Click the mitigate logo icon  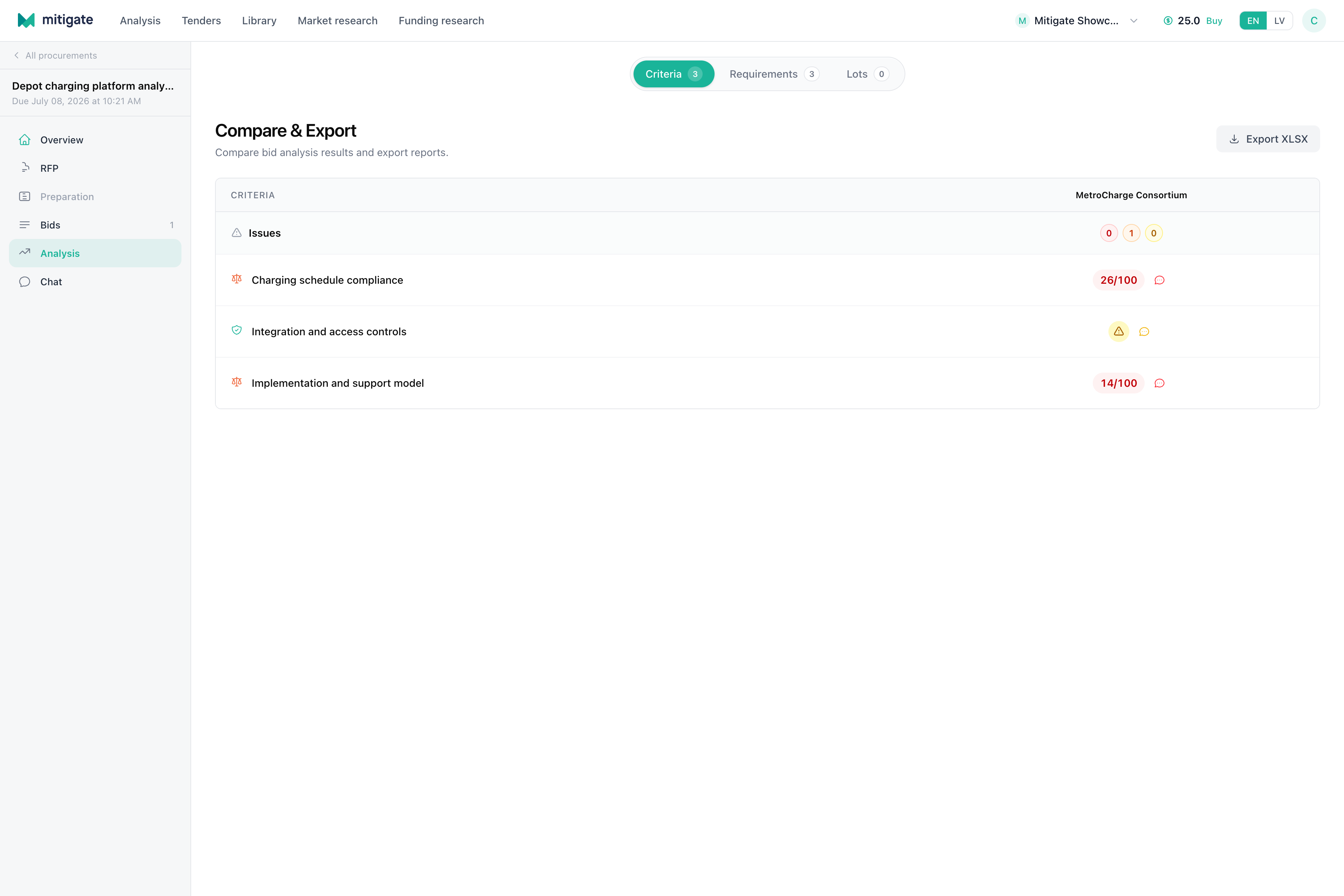[26, 21]
